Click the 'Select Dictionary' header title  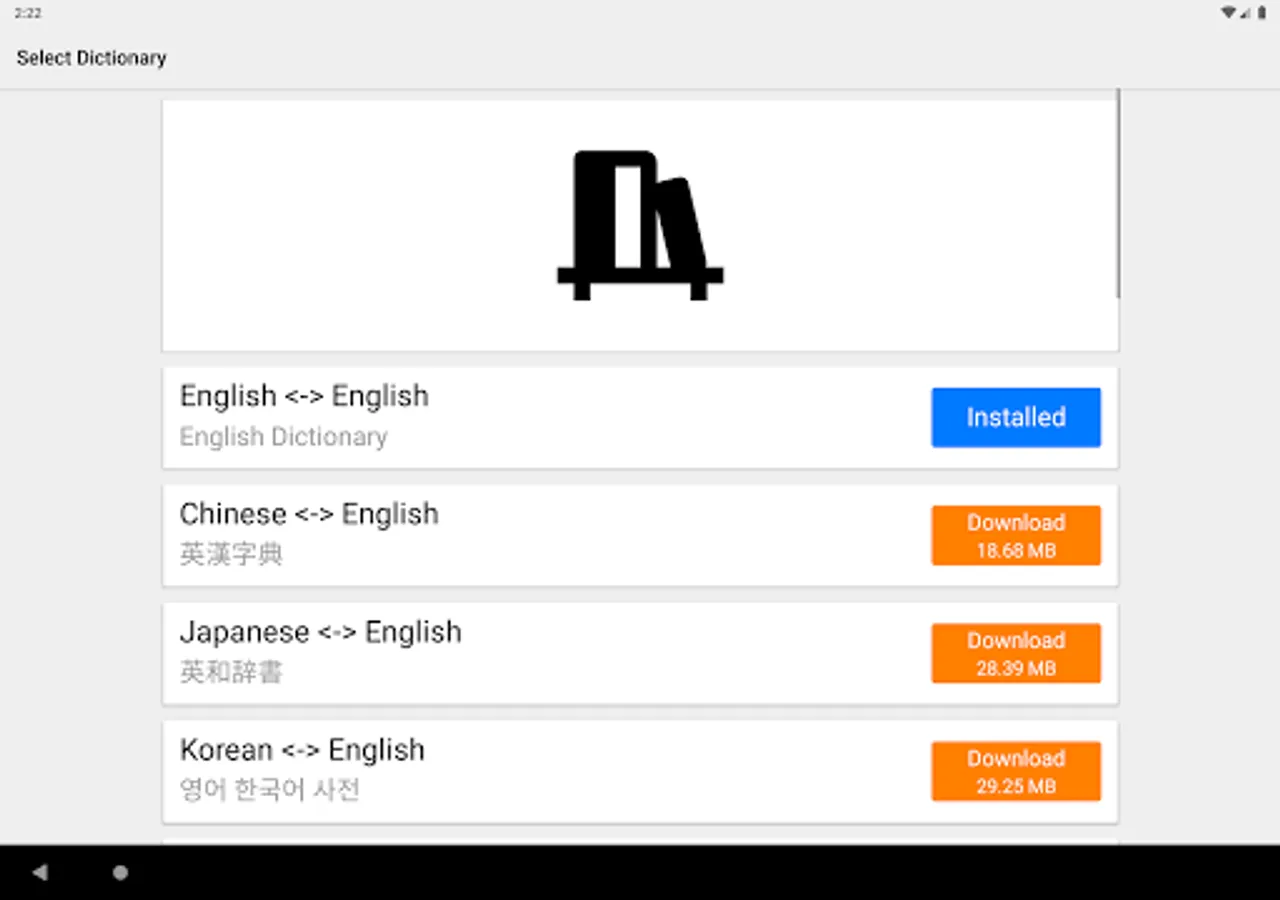coord(91,58)
